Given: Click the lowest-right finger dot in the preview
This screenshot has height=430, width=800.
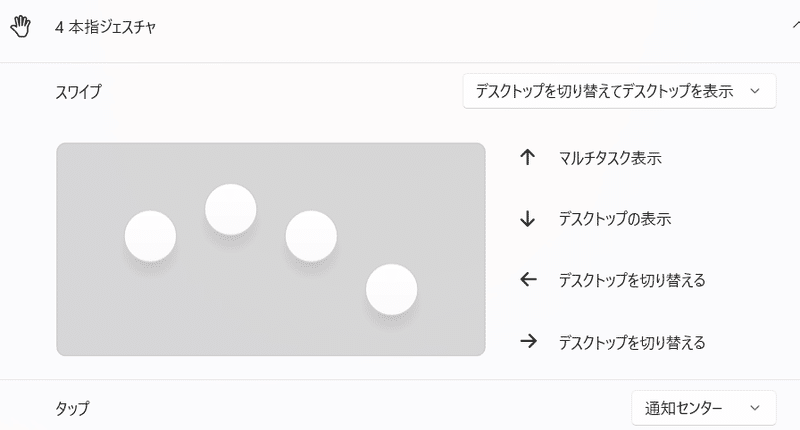Looking at the screenshot, I should [391, 290].
